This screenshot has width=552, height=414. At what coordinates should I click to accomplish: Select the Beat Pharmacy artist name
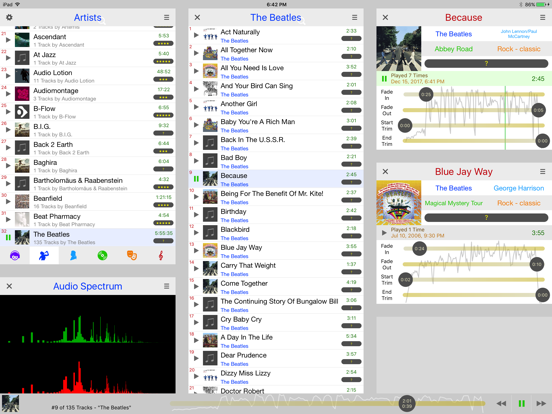pyautogui.click(x=57, y=216)
